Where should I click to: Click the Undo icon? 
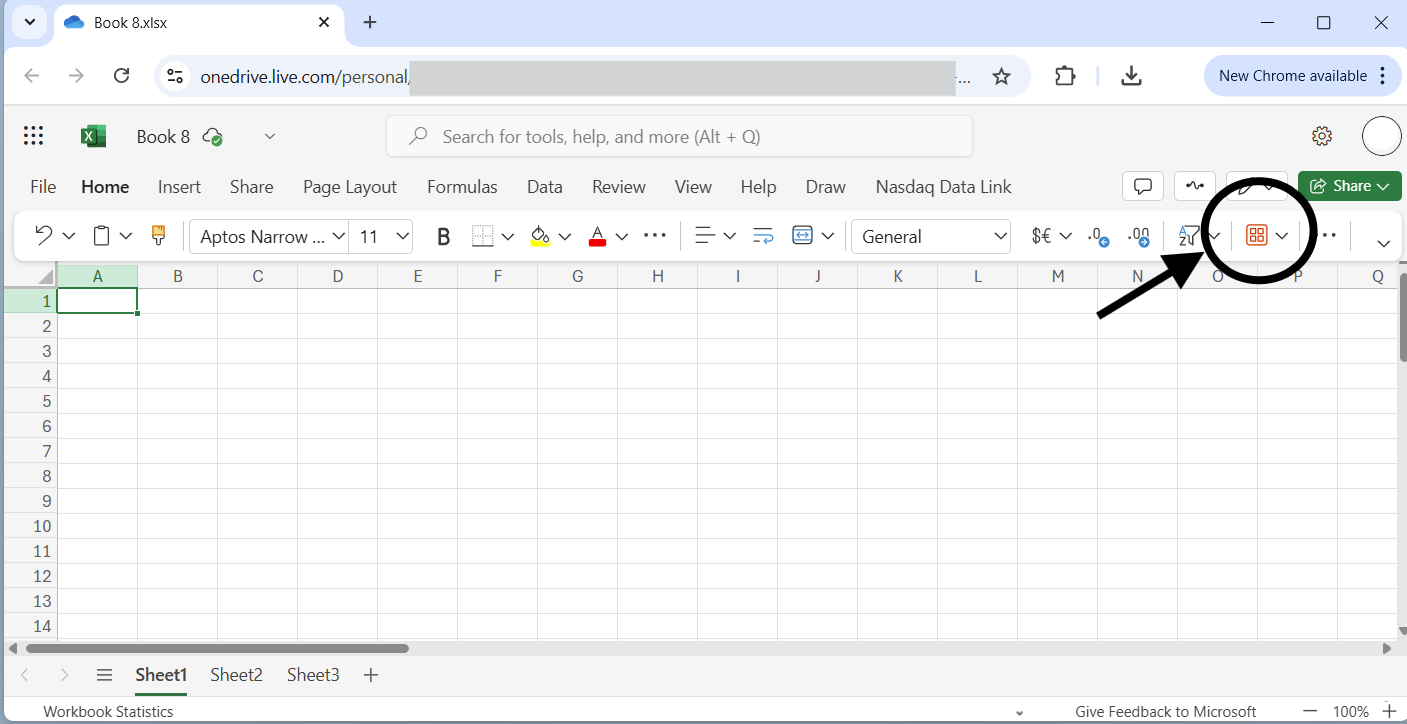point(43,236)
